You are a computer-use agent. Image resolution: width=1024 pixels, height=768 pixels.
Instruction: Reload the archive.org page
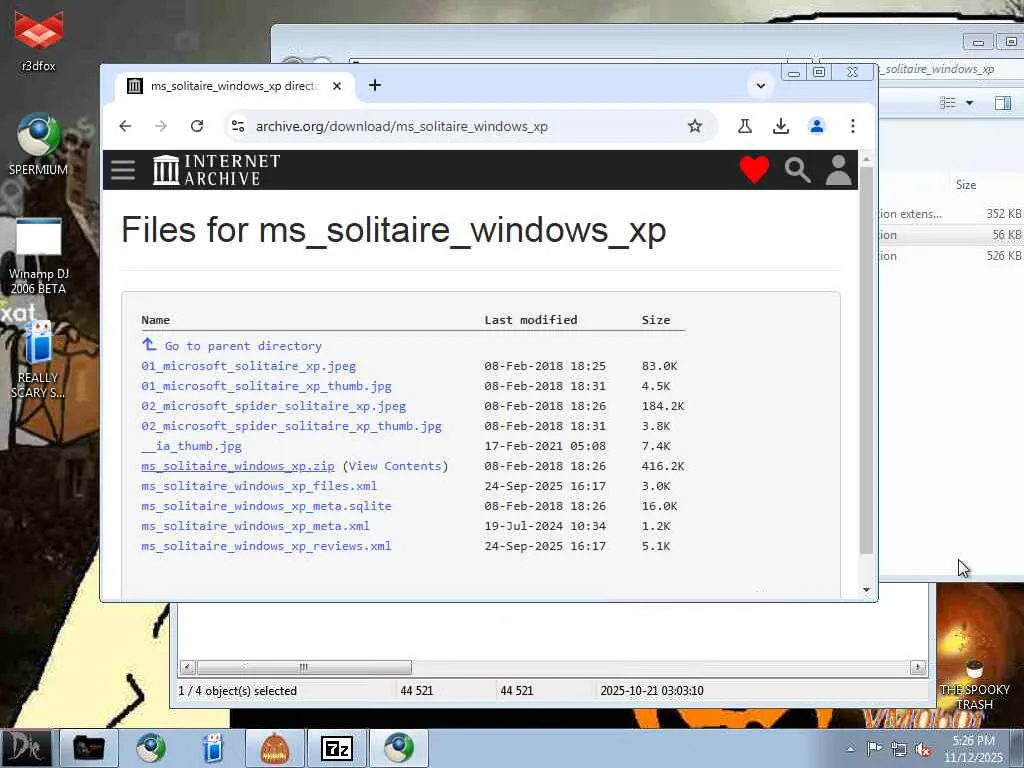197,126
